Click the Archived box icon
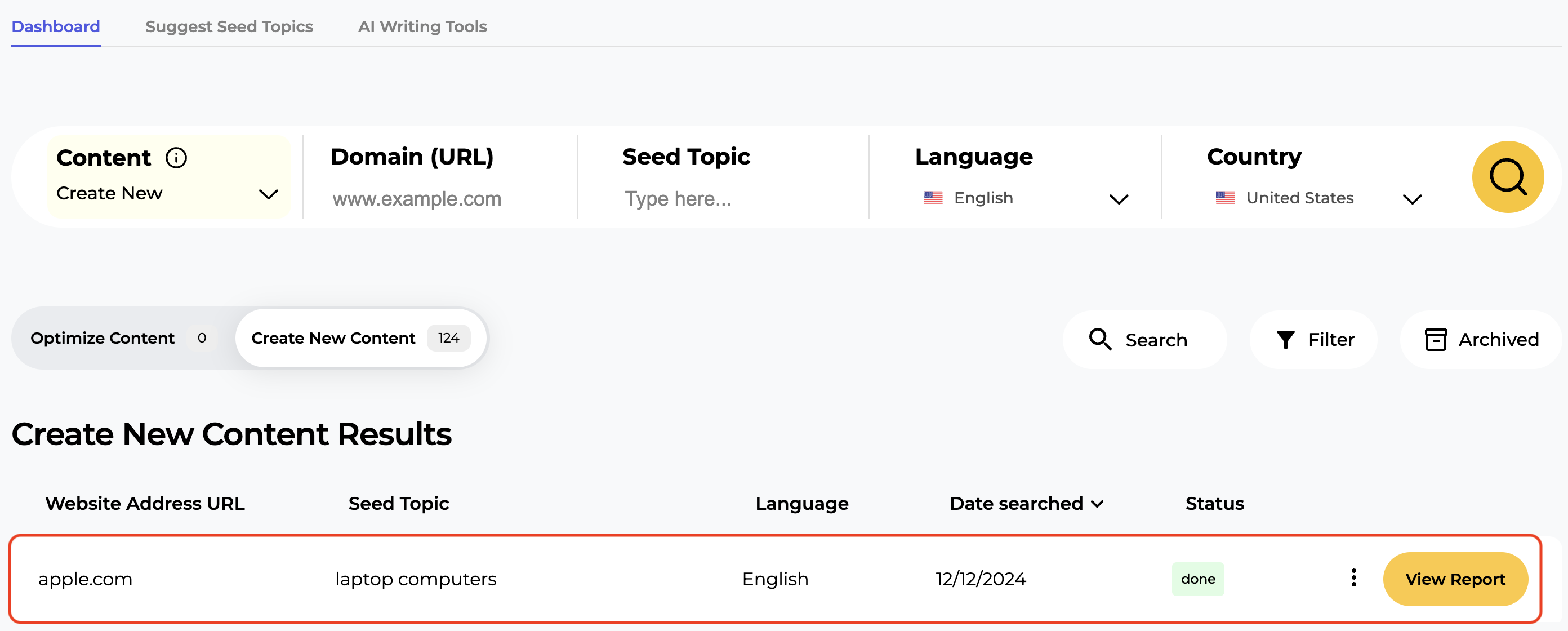 [1435, 339]
